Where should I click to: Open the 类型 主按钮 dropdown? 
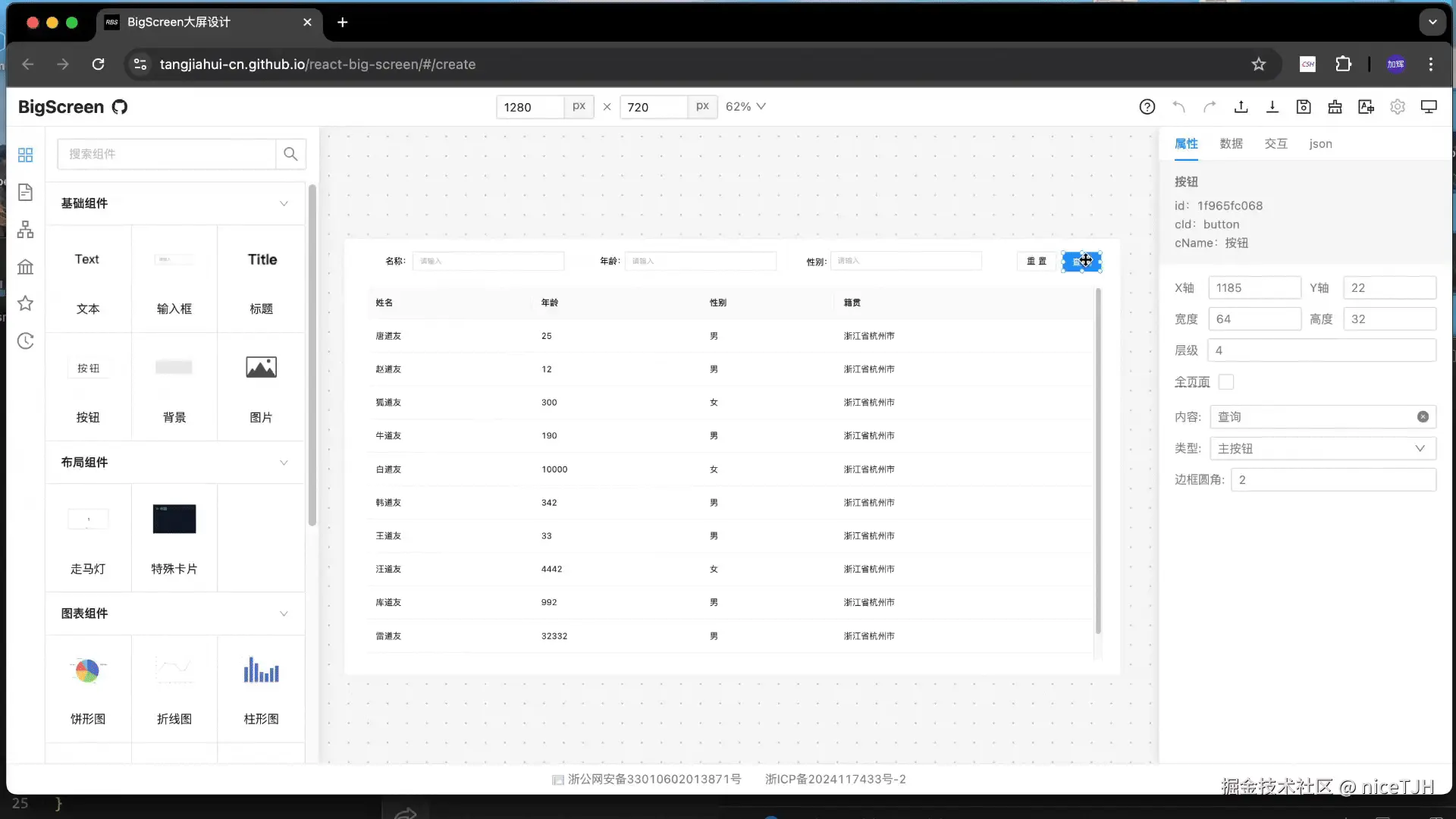pos(1323,448)
